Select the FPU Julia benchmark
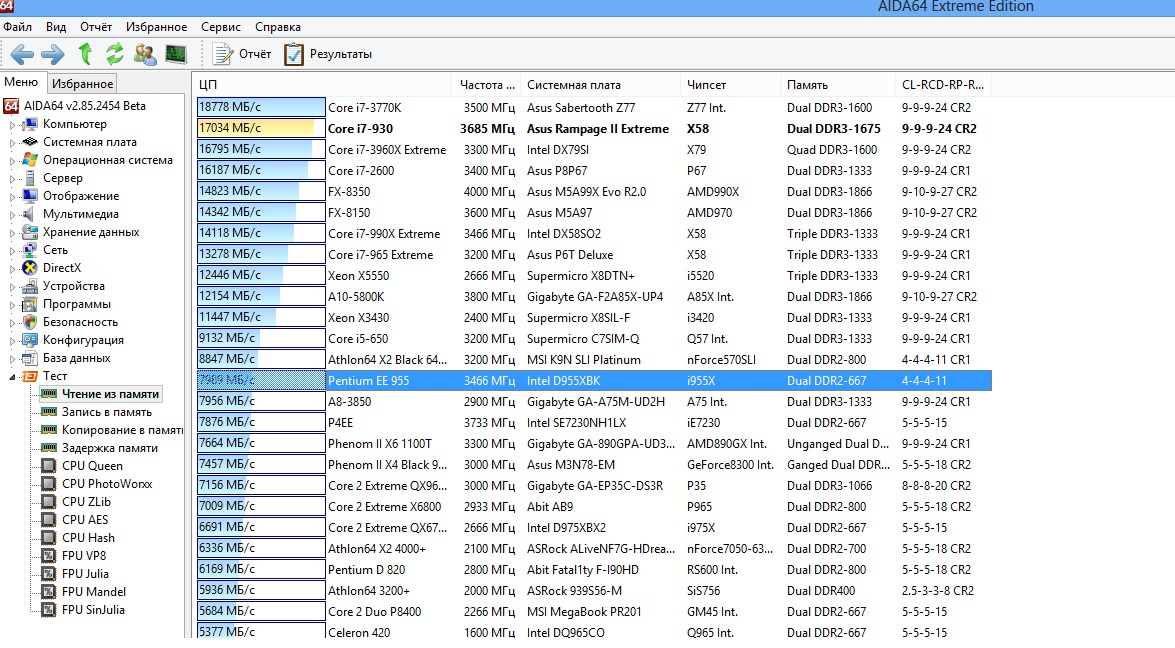Image resolution: width=1175 pixels, height=648 pixels. [87, 574]
